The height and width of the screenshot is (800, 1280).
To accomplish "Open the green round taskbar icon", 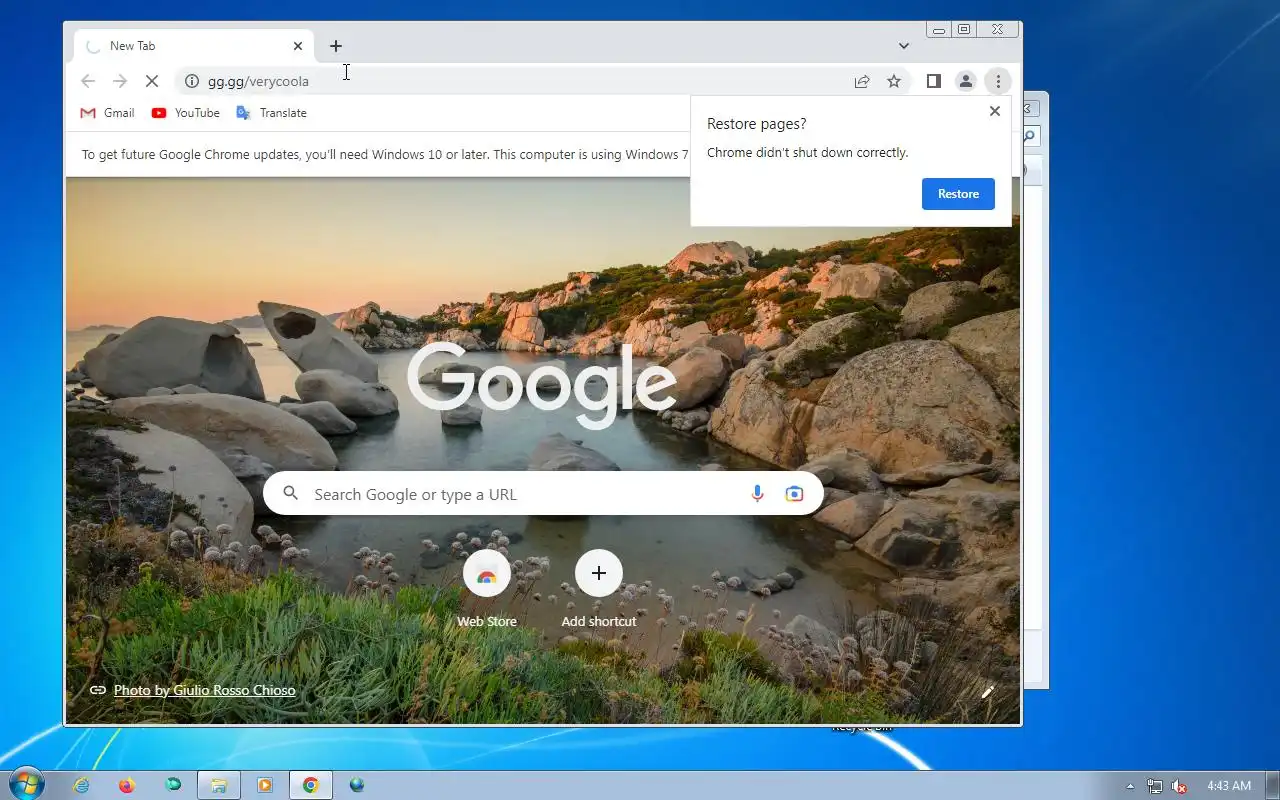I will [173, 786].
